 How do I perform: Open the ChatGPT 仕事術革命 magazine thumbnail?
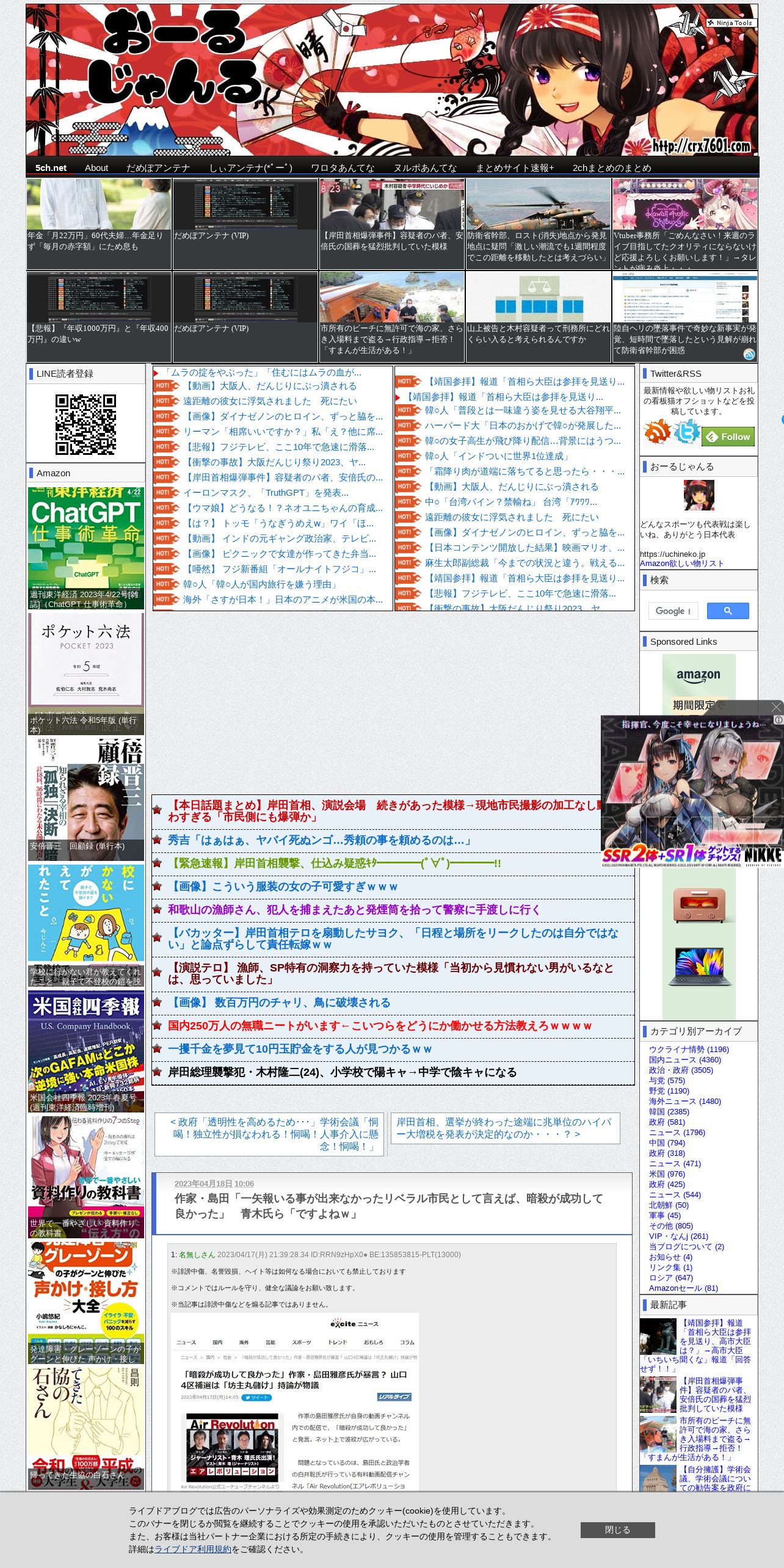86,548
